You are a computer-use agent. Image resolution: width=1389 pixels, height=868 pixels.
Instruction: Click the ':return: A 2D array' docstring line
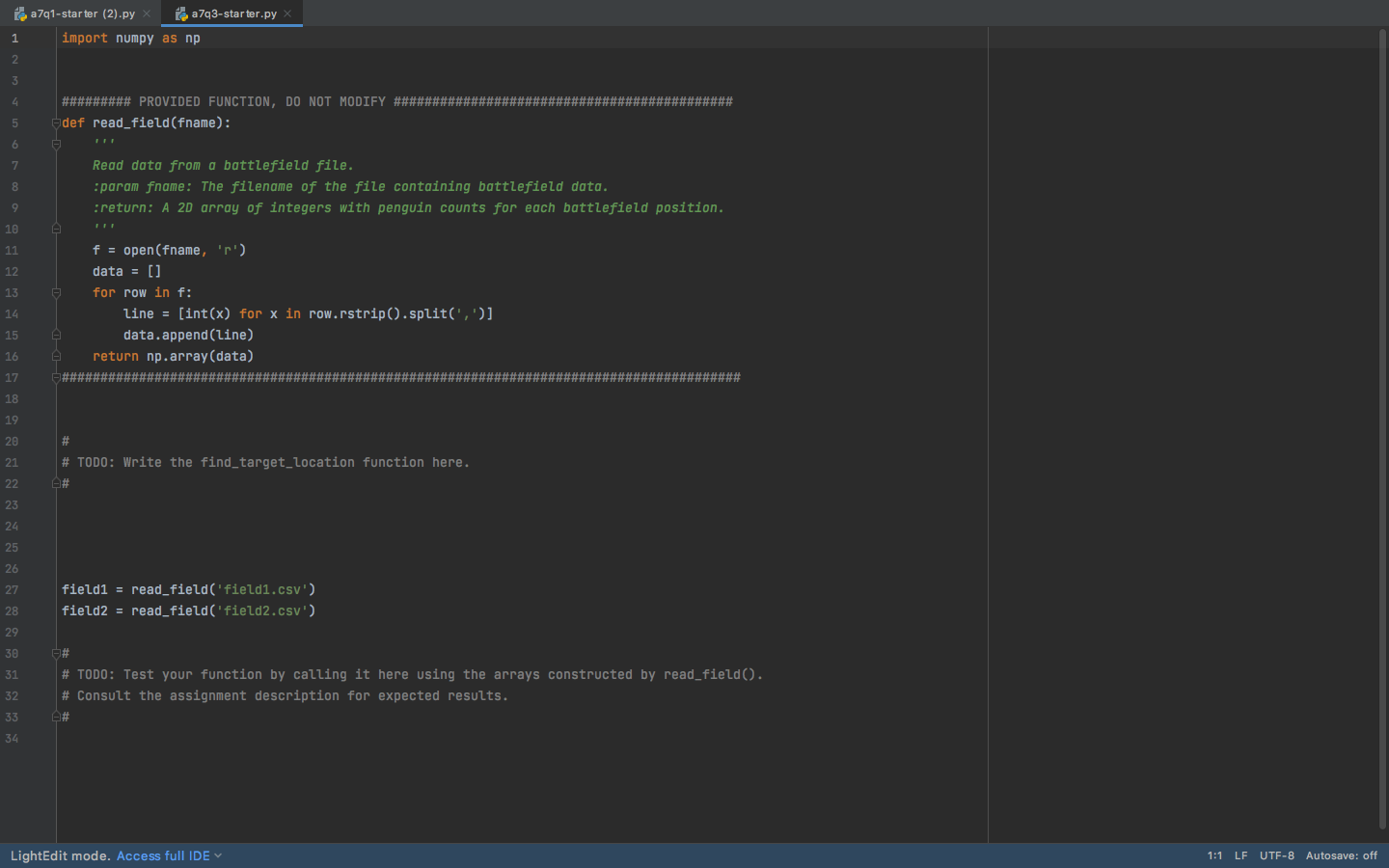click(408, 208)
